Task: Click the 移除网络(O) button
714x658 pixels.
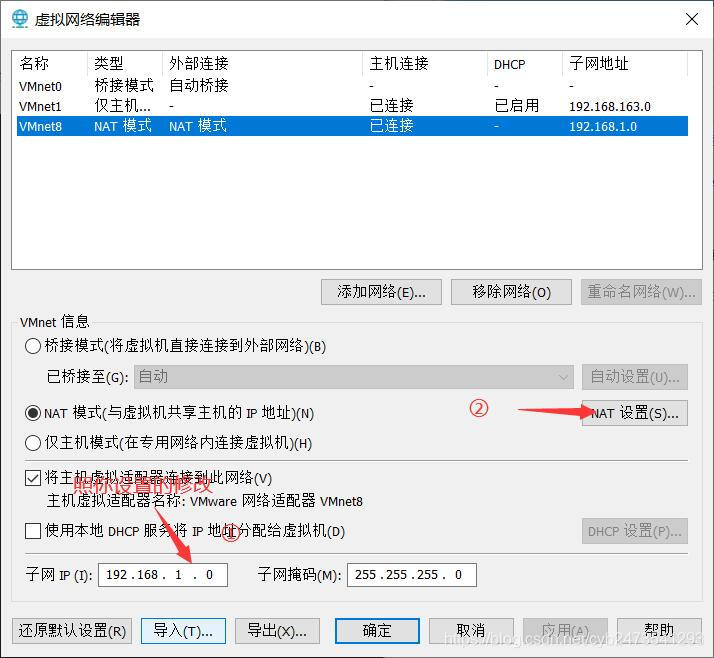Action: pyautogui.click(x=511, y=292)
